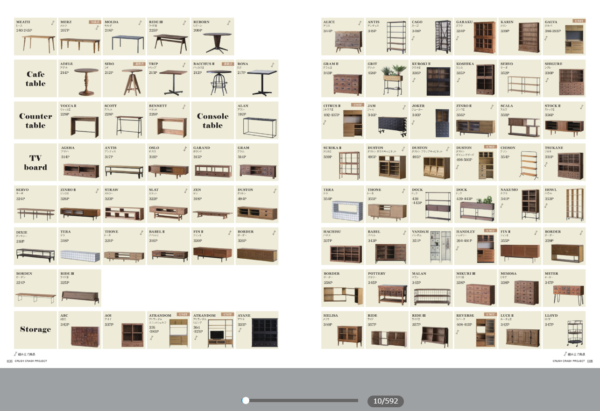Open the AGDHA TV board item
The width and height of the screenshot is (600, 411).
[x=78, y=166]
